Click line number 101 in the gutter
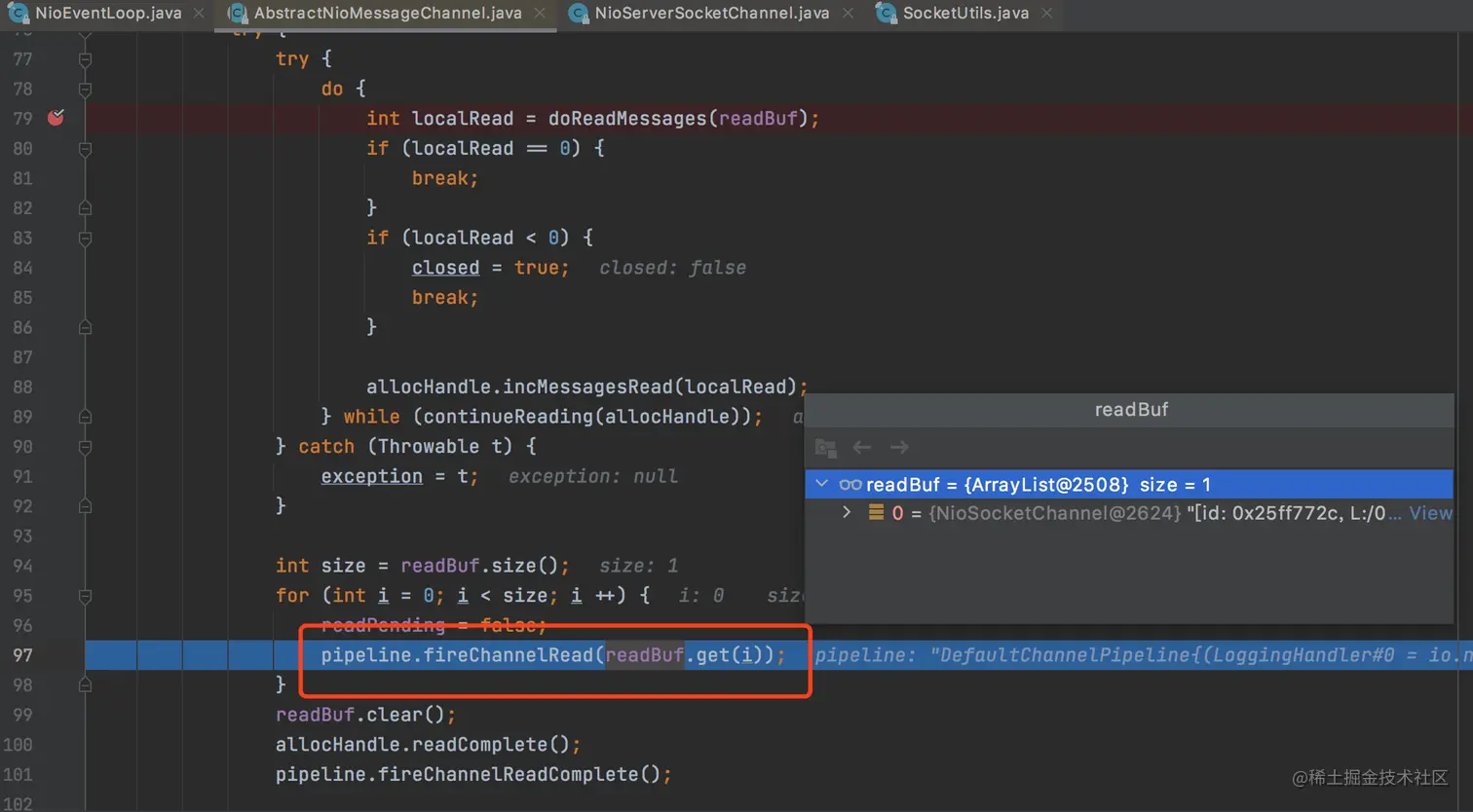The width and height of the screenshot is (1473, 812). [18, 775]
